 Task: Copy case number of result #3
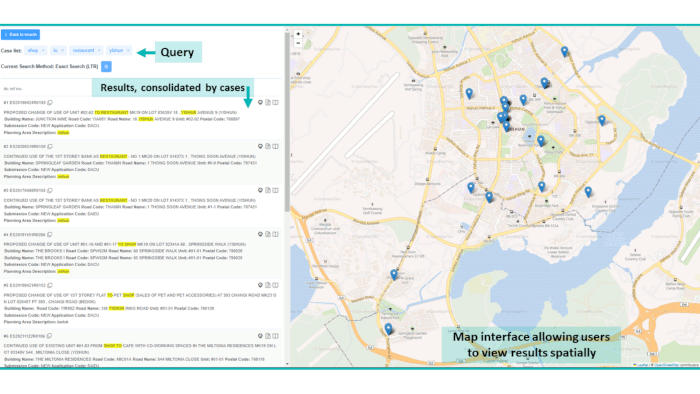[50, 191]
